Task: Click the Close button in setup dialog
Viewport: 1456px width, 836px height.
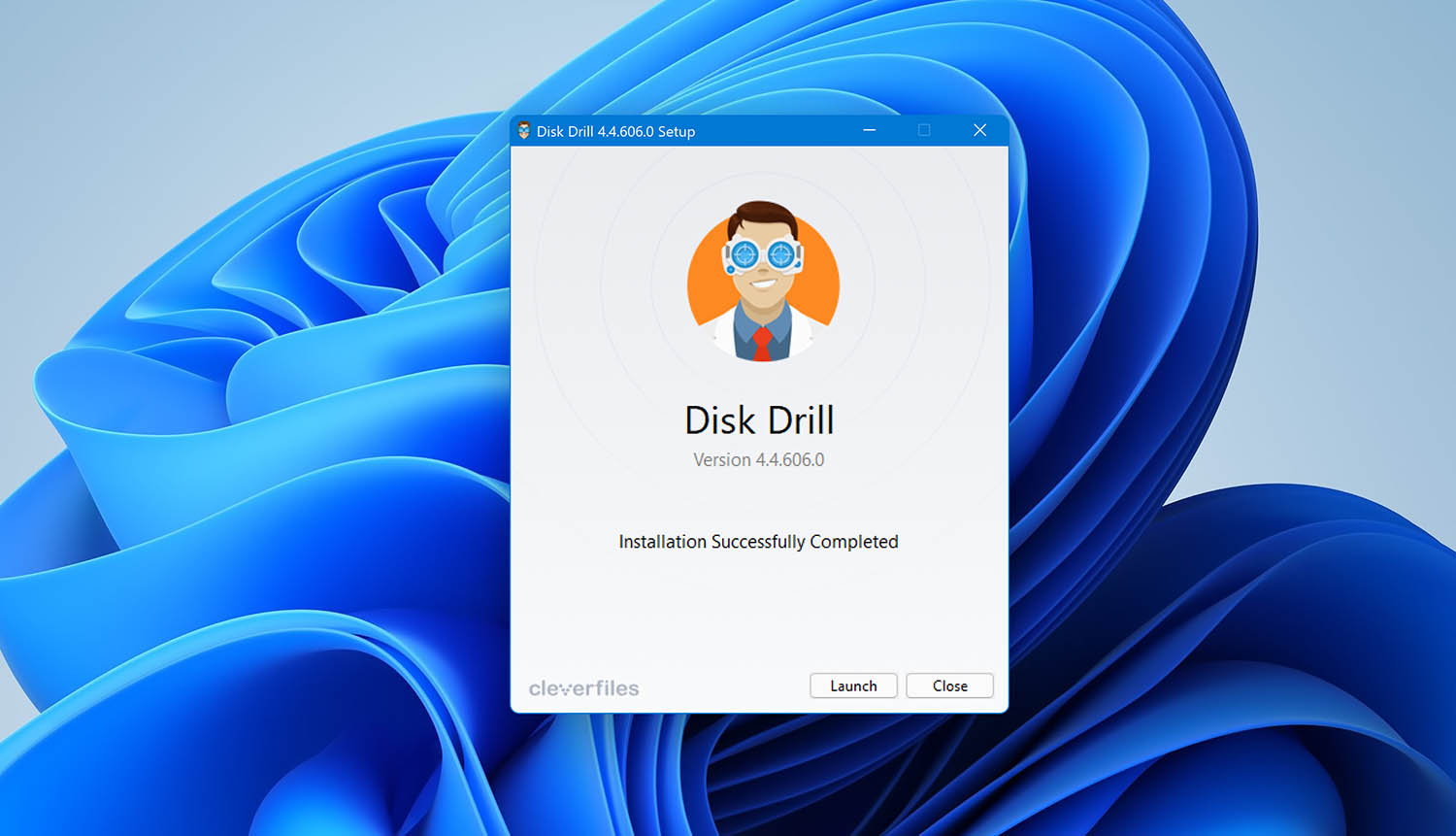Action: coord(949,686)
